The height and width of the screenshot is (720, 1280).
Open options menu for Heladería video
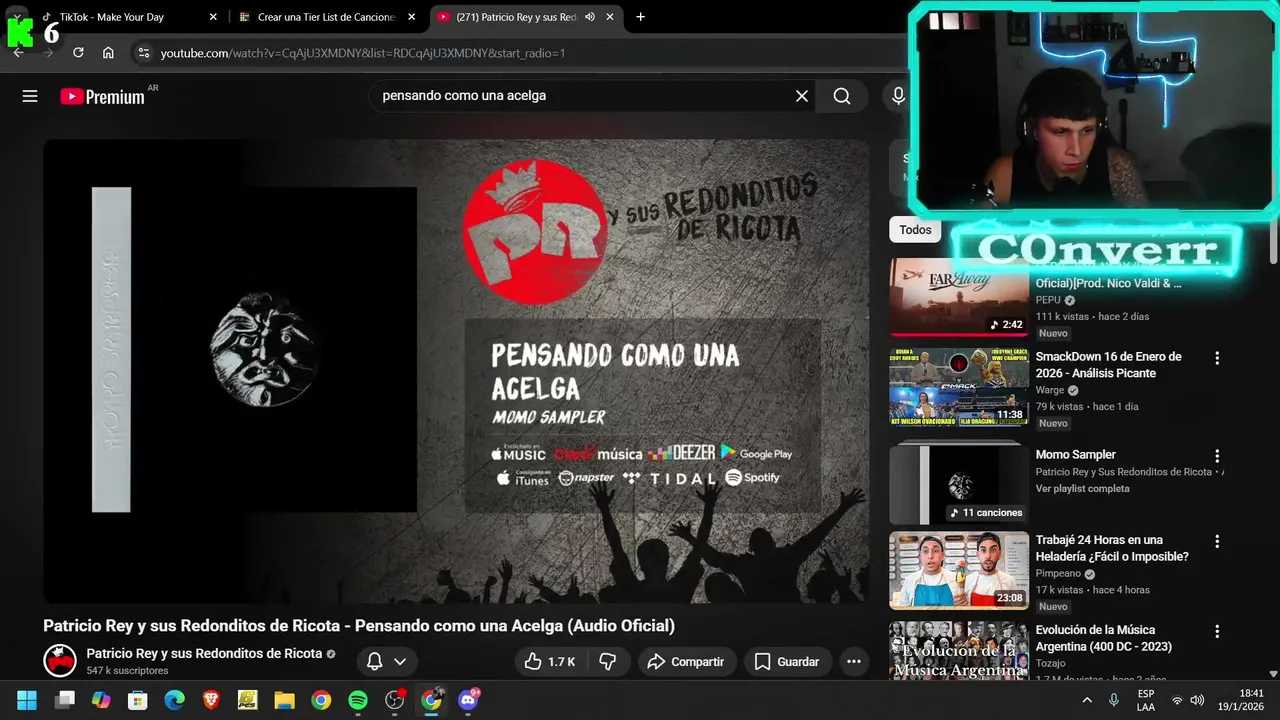[1217, 541]
